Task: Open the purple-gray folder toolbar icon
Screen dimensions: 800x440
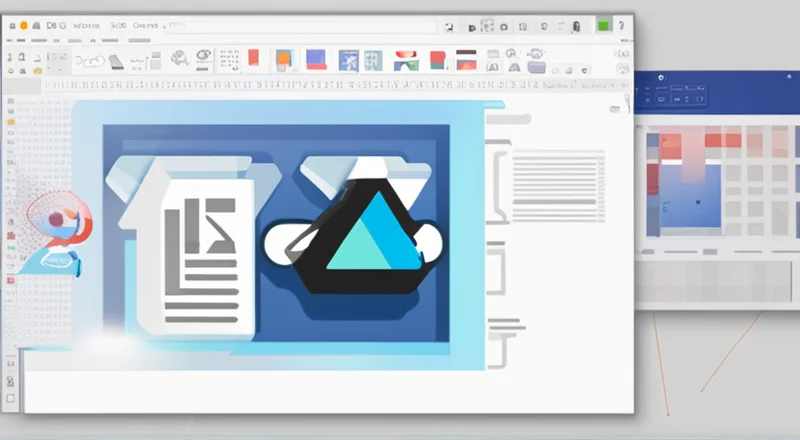Action: (537, 67)
